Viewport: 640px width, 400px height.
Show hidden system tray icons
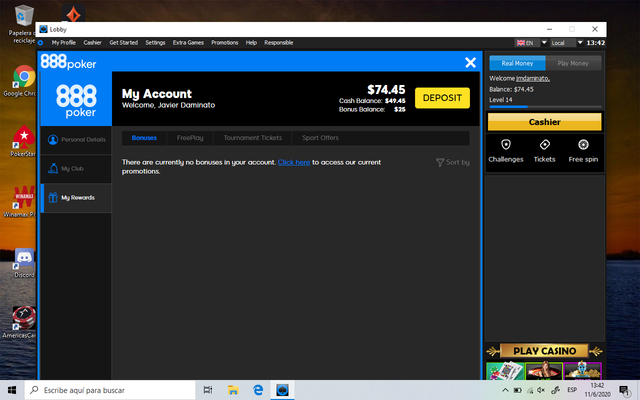505,390
